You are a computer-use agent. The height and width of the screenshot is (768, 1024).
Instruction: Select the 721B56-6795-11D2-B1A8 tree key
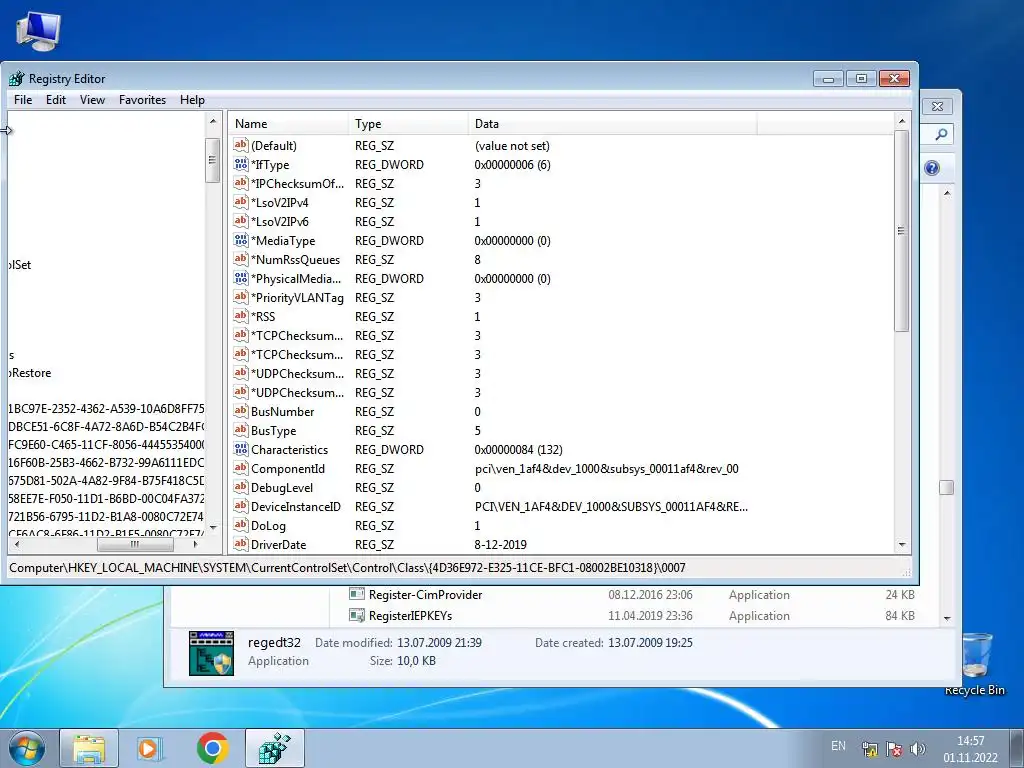click(106, 517)
